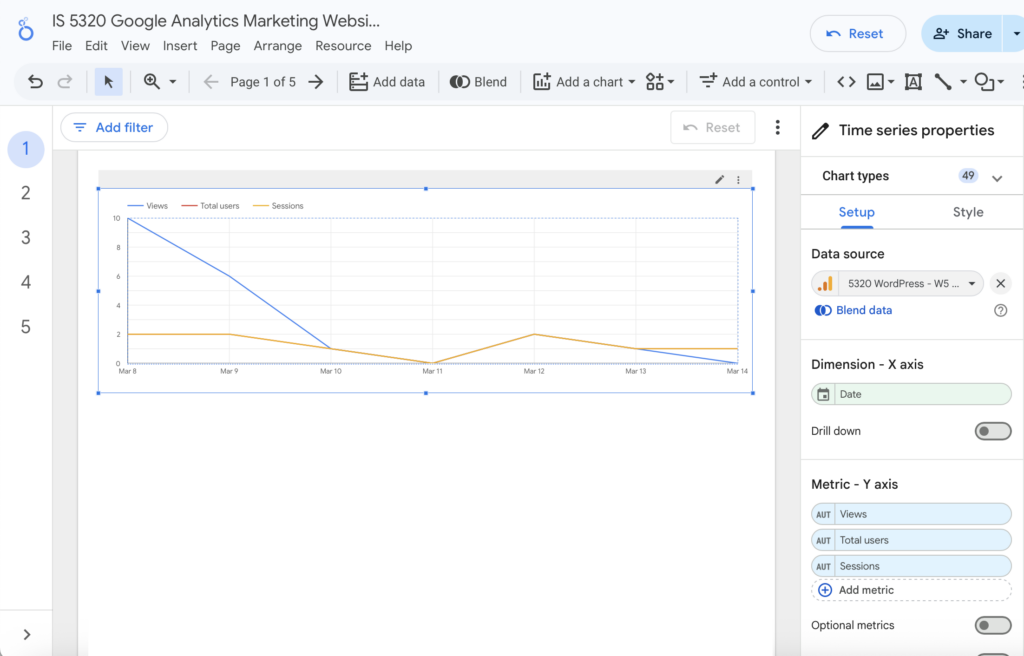Select the pointer selection mode tool
The image size is (1024, 656).
(x=108, y=82)
